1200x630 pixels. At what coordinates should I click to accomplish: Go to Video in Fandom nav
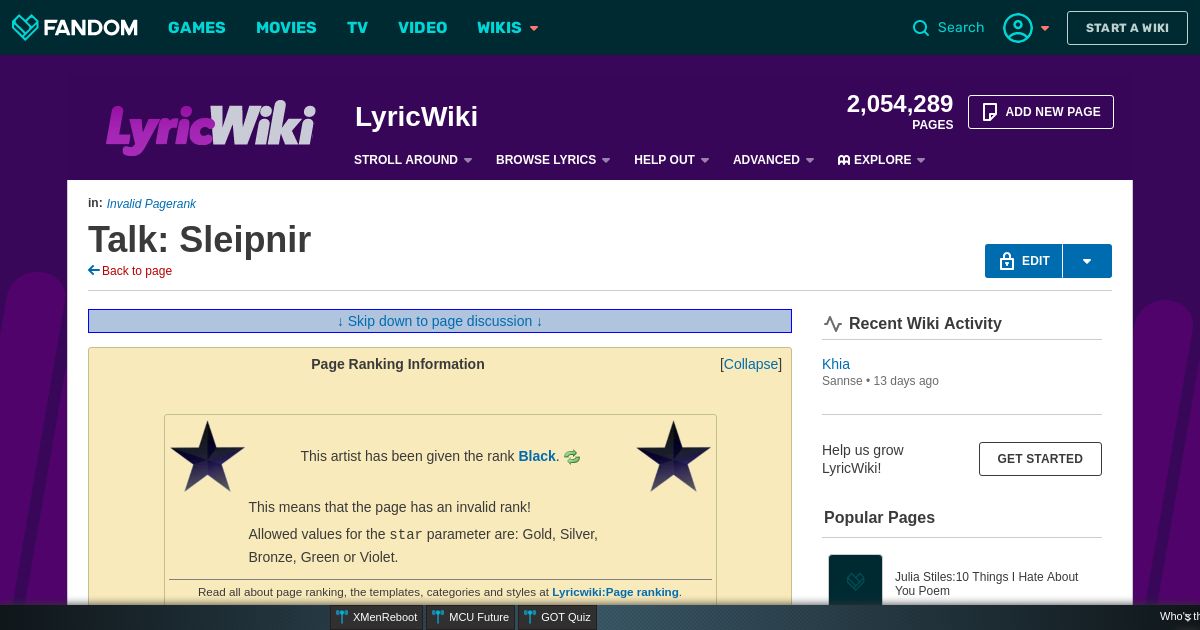(x=423, y=28)
